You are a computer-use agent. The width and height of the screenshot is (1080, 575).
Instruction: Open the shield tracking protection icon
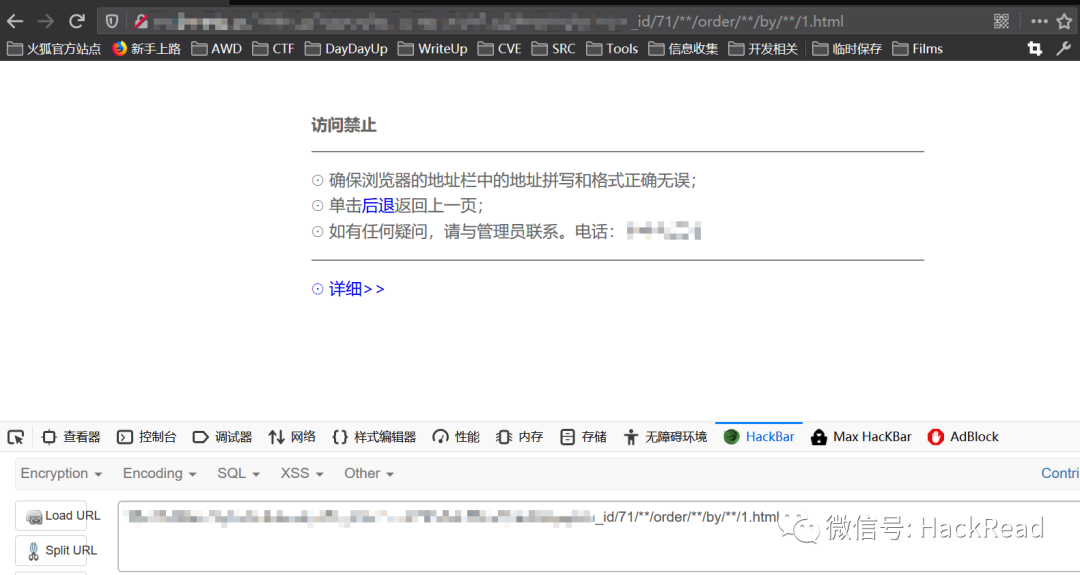coord(112,21)
